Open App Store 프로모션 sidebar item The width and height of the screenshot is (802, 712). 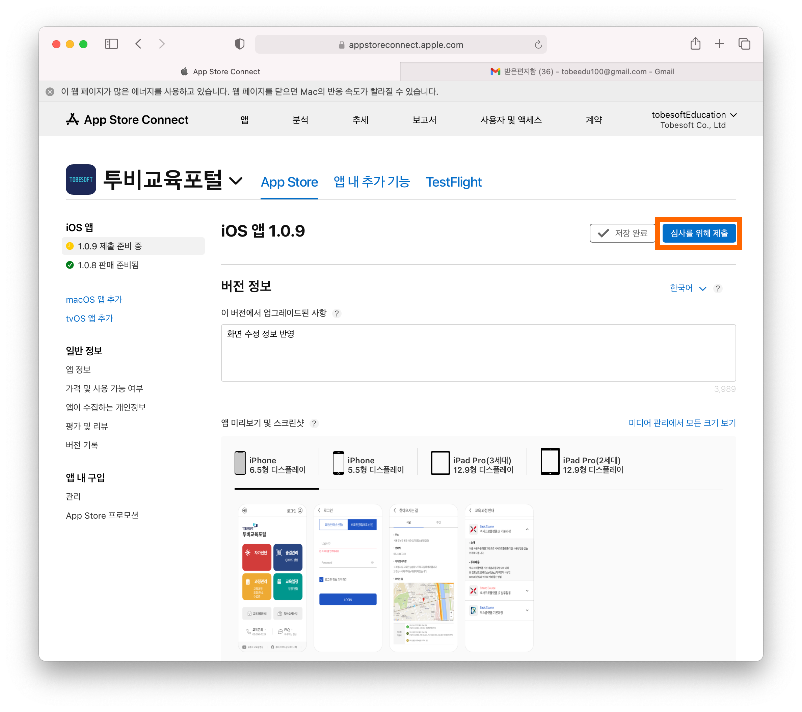[x=102, y=516]
